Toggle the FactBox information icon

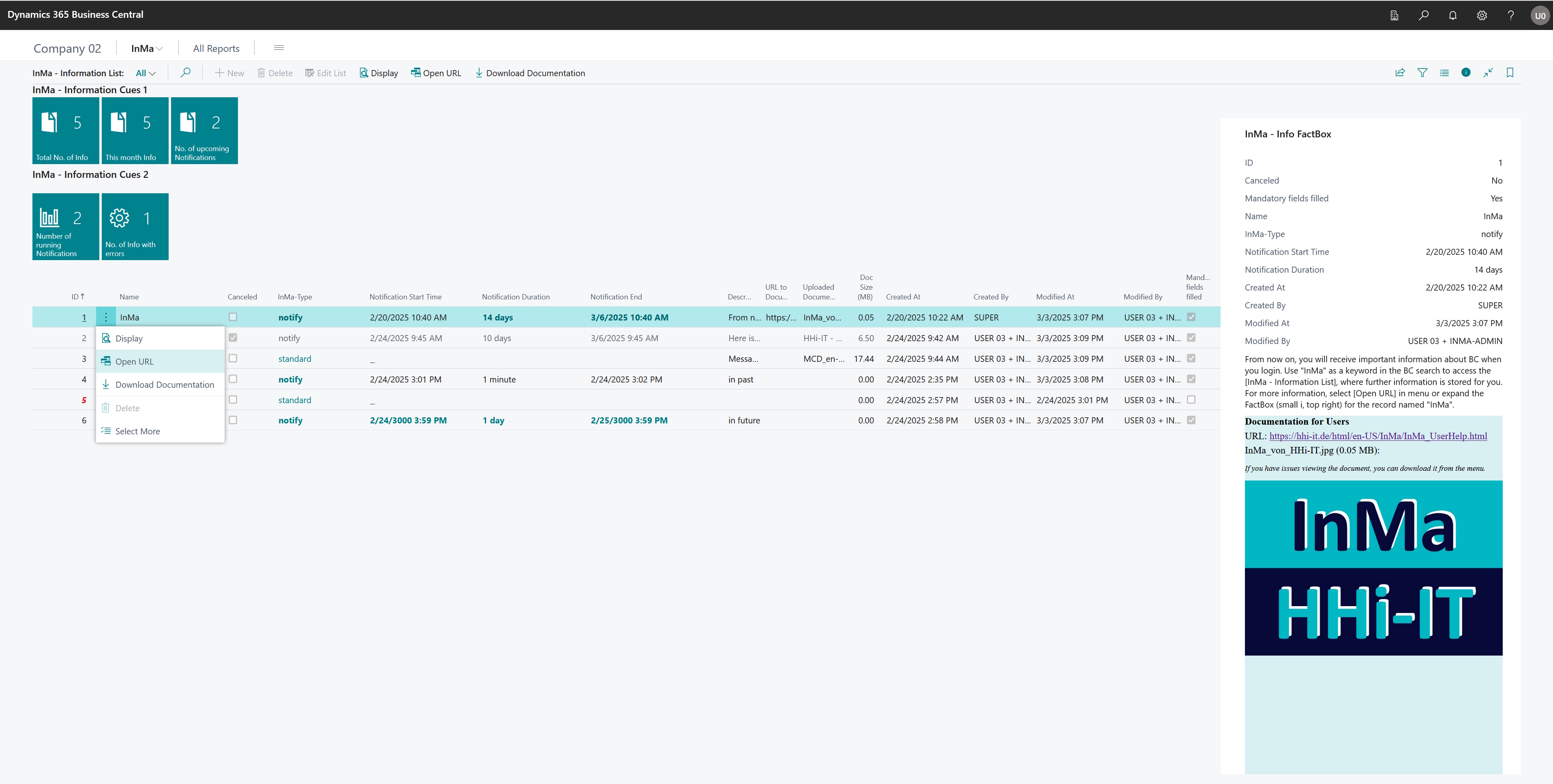click(1465, 73)
